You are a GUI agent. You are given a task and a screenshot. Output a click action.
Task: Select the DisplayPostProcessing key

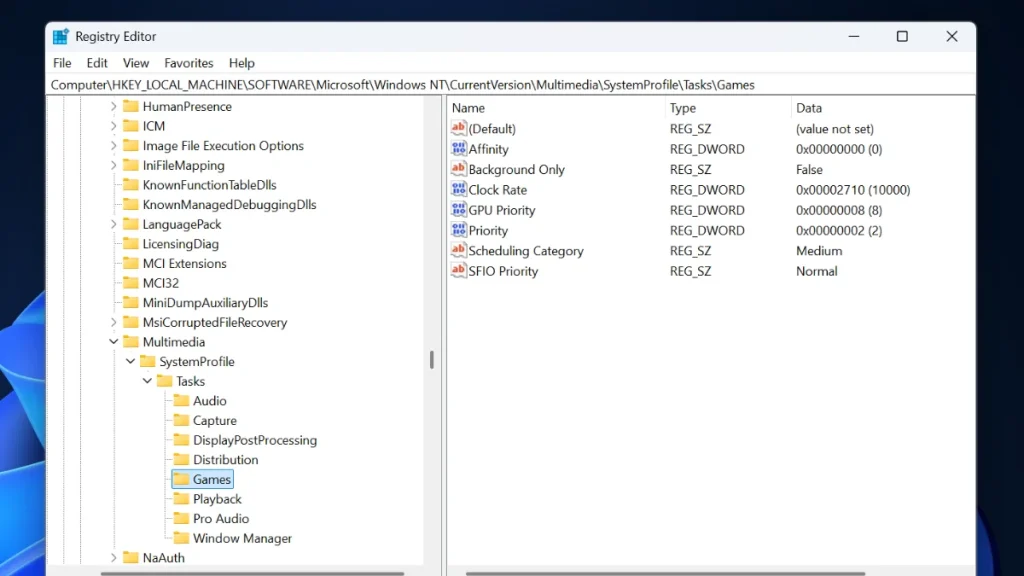(x=255, y=440)
